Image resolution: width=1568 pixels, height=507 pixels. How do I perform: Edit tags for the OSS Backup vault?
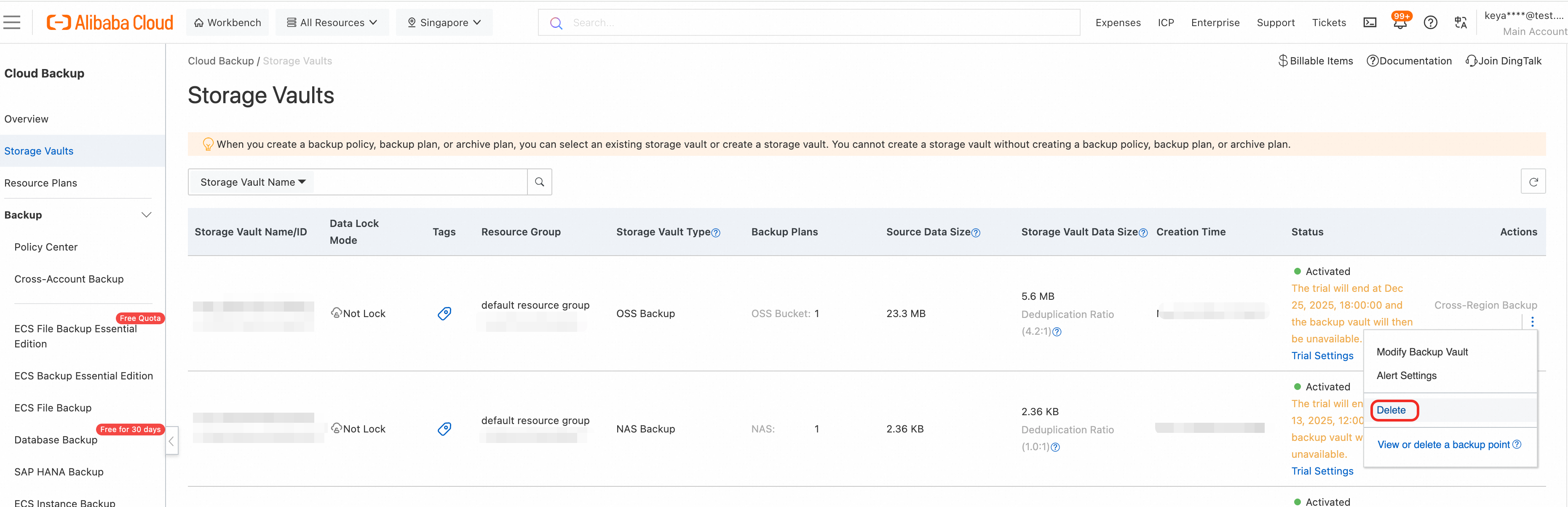click(x=444, y=313)
